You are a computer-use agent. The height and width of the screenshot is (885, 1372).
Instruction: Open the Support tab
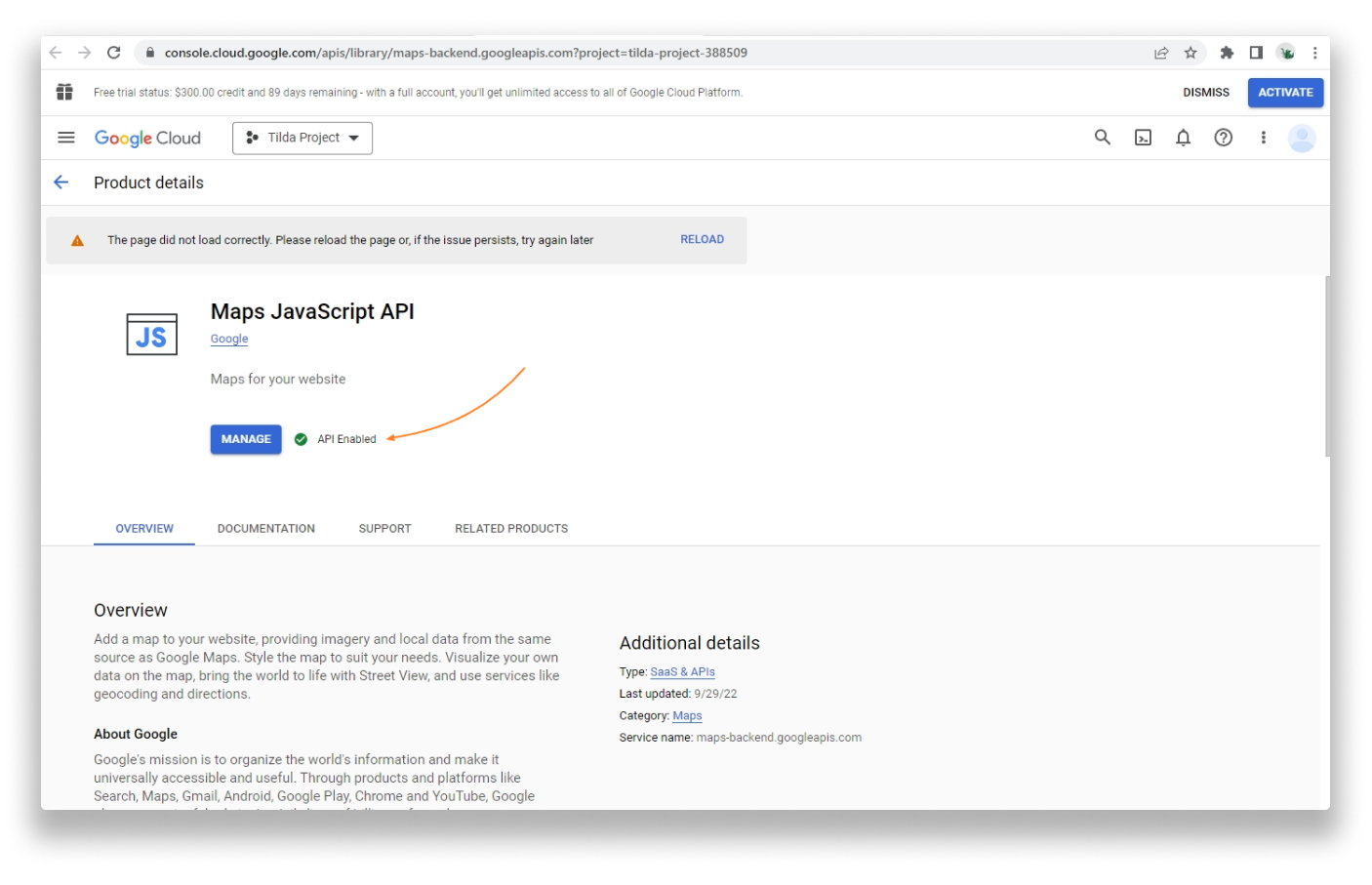(x=384, y=529)
